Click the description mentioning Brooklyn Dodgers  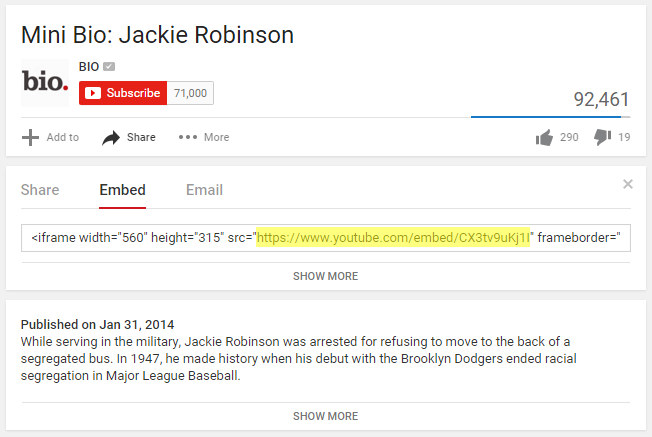point(299,358)
